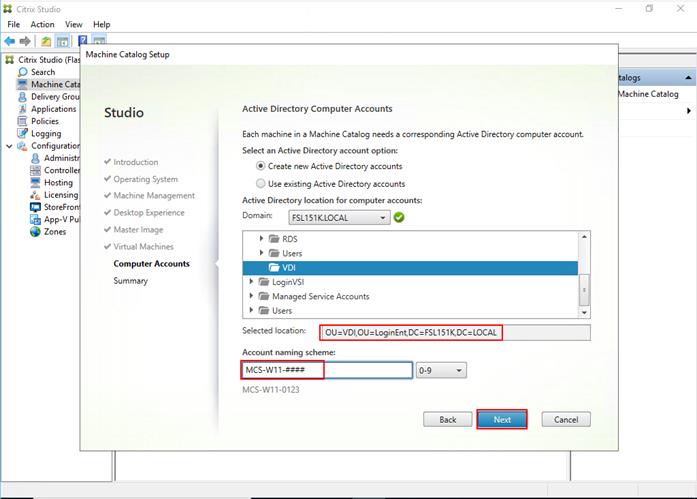
Task: Click the Account naming scheme input field
Action: pyautogui.click(x=327, y=370)
